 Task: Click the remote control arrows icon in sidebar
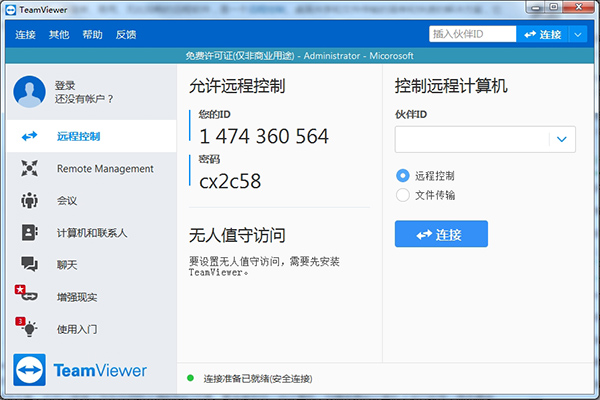[29, 136]
